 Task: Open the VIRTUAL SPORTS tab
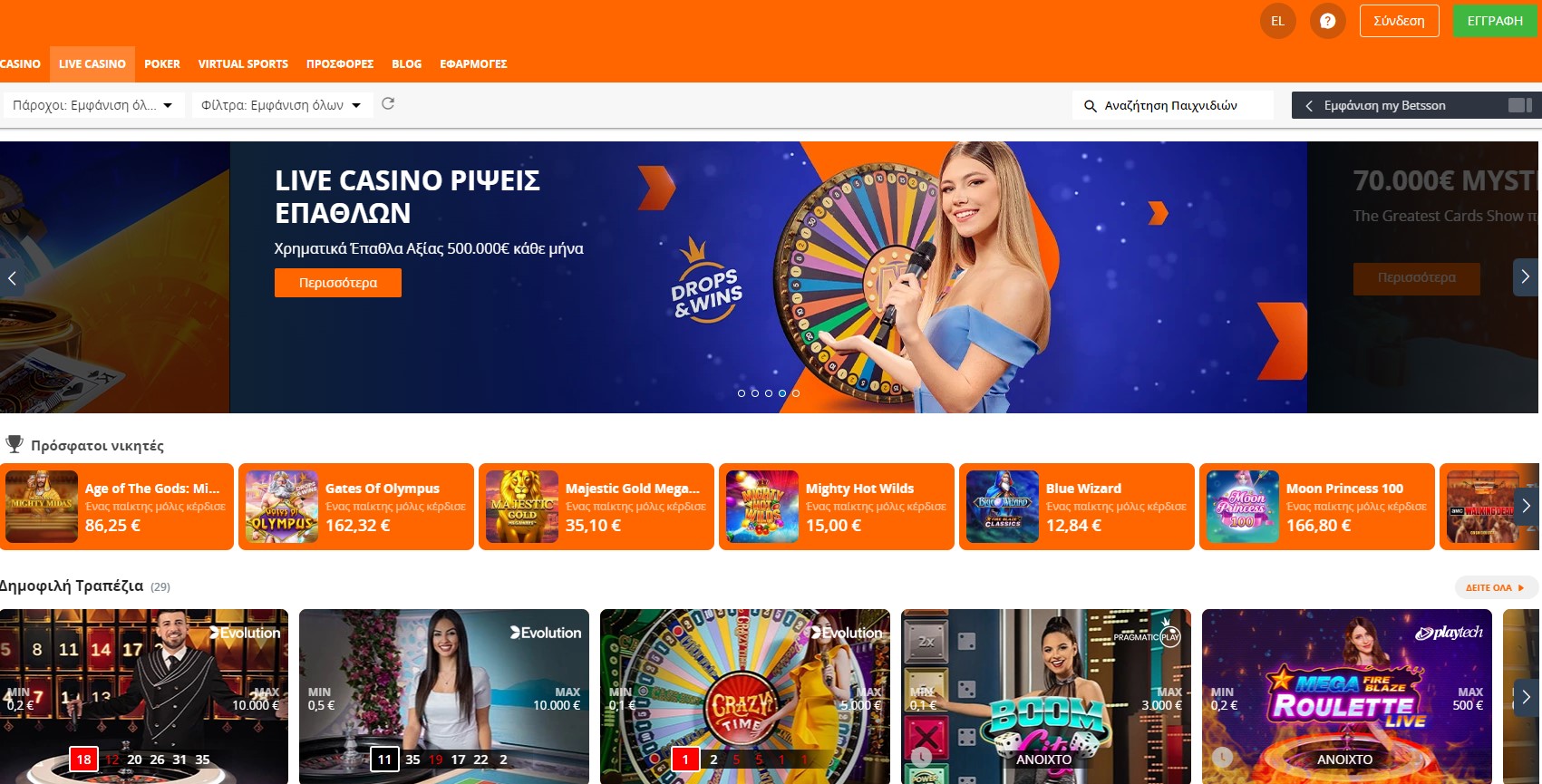coord(243,64)
